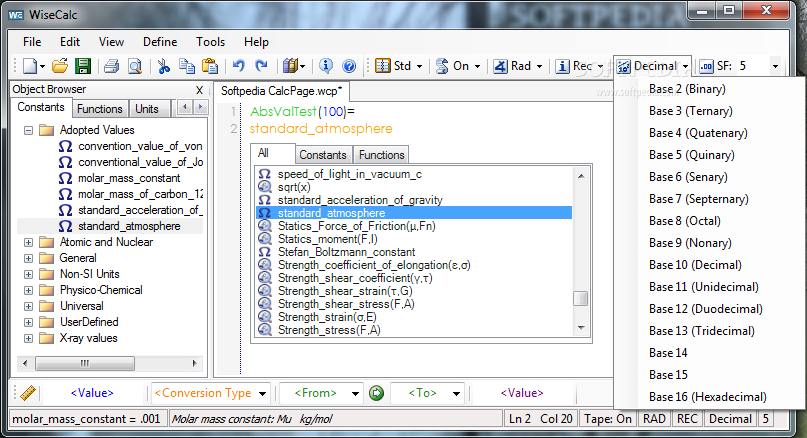This screenshot has width=807, height=438.
Task: Click the Std mode icon
Action: tap(382, 66)
